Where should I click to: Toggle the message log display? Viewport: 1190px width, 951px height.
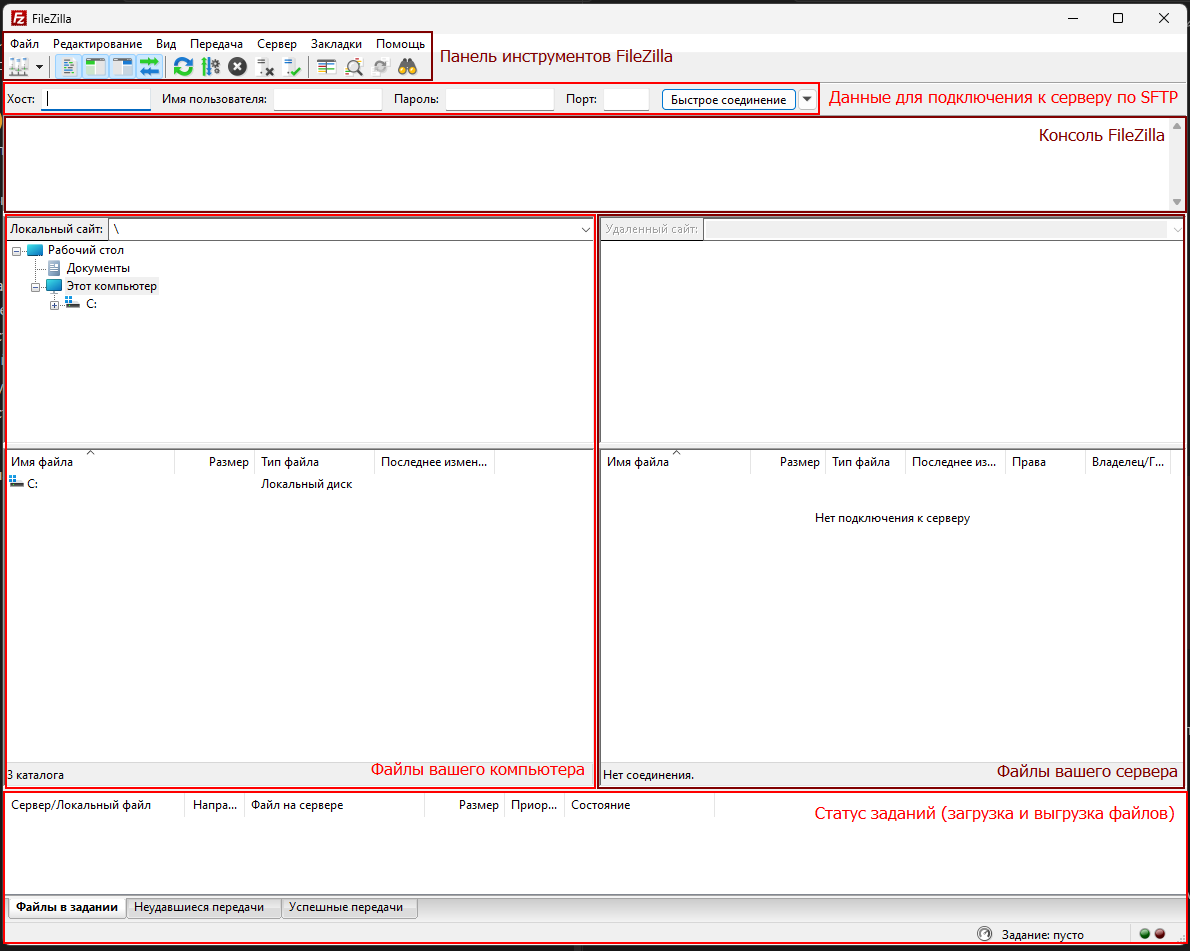68,67
